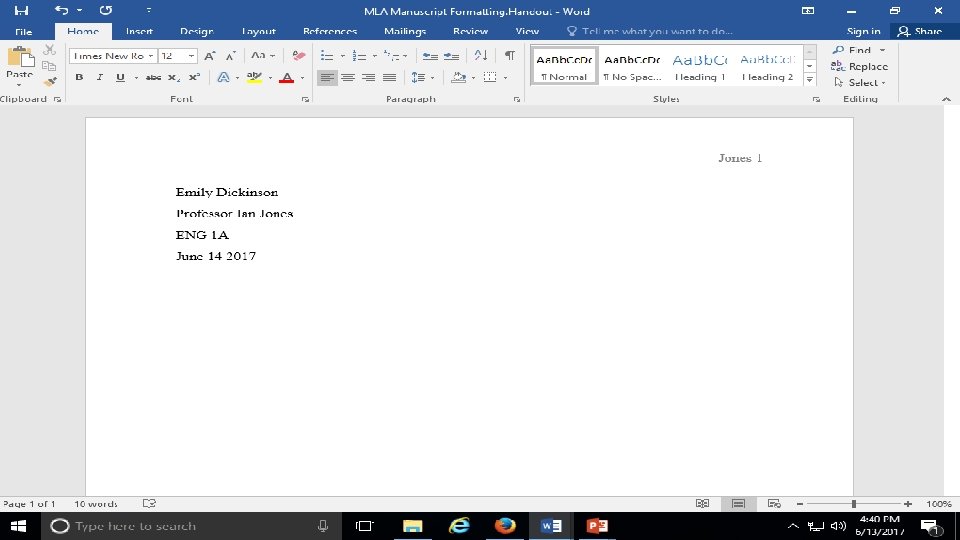This screenshot has width=960, height=540.
Task: Click Replace in Editing group
Action: [860, 66]
